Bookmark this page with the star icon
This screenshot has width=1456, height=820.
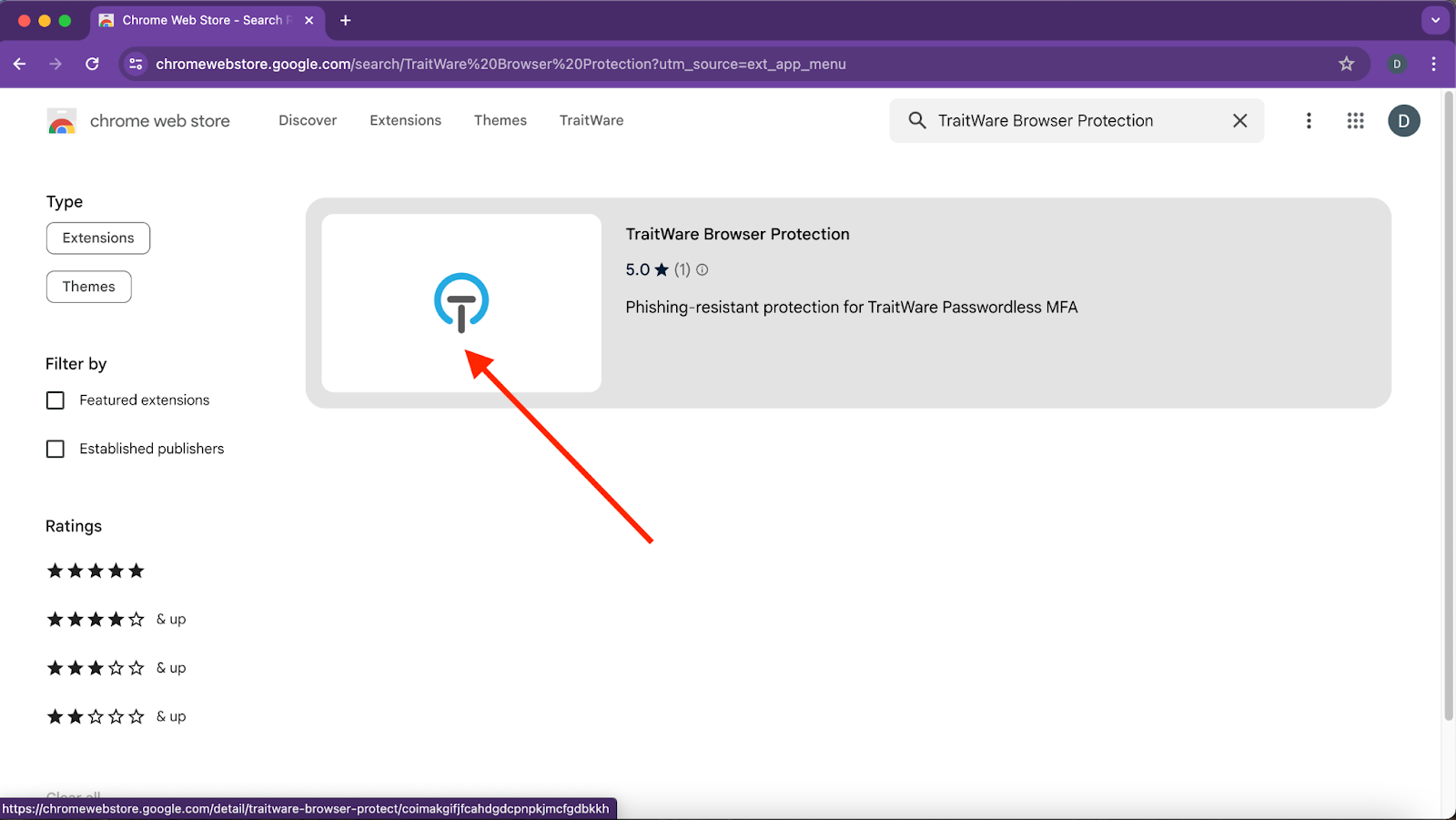tap(1346, 64)
